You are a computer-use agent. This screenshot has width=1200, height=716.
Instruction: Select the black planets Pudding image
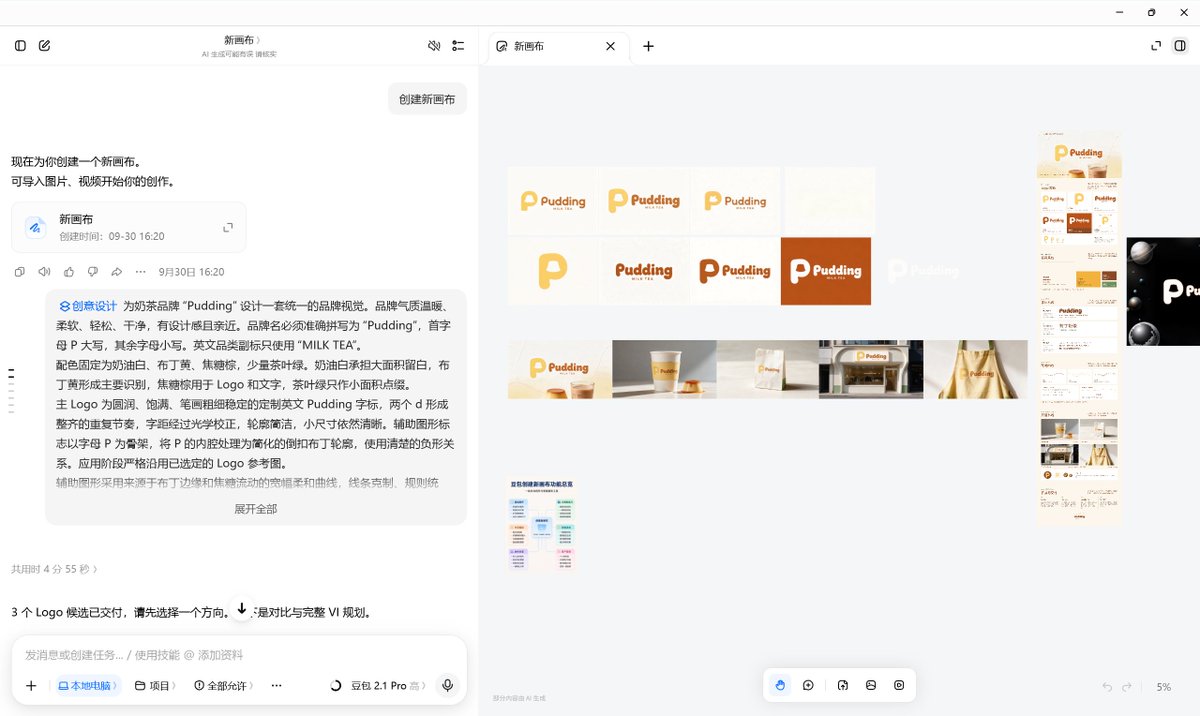coord(1164,291)
